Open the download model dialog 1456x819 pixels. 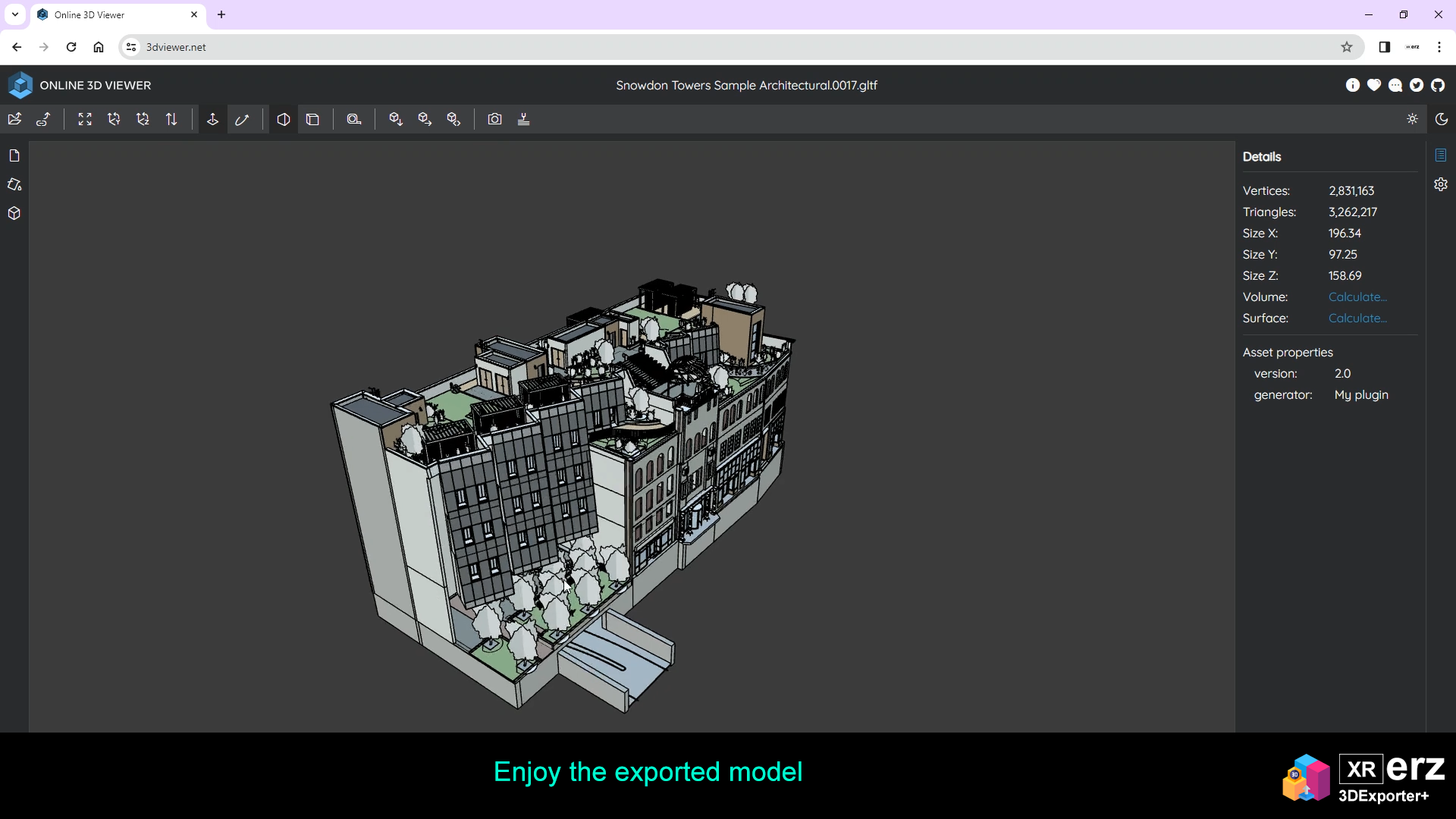coord(396,119)
